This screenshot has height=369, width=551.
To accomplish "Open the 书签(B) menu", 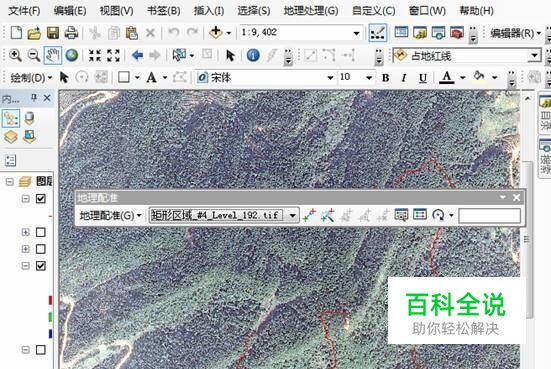I will [x=163, y=11].
